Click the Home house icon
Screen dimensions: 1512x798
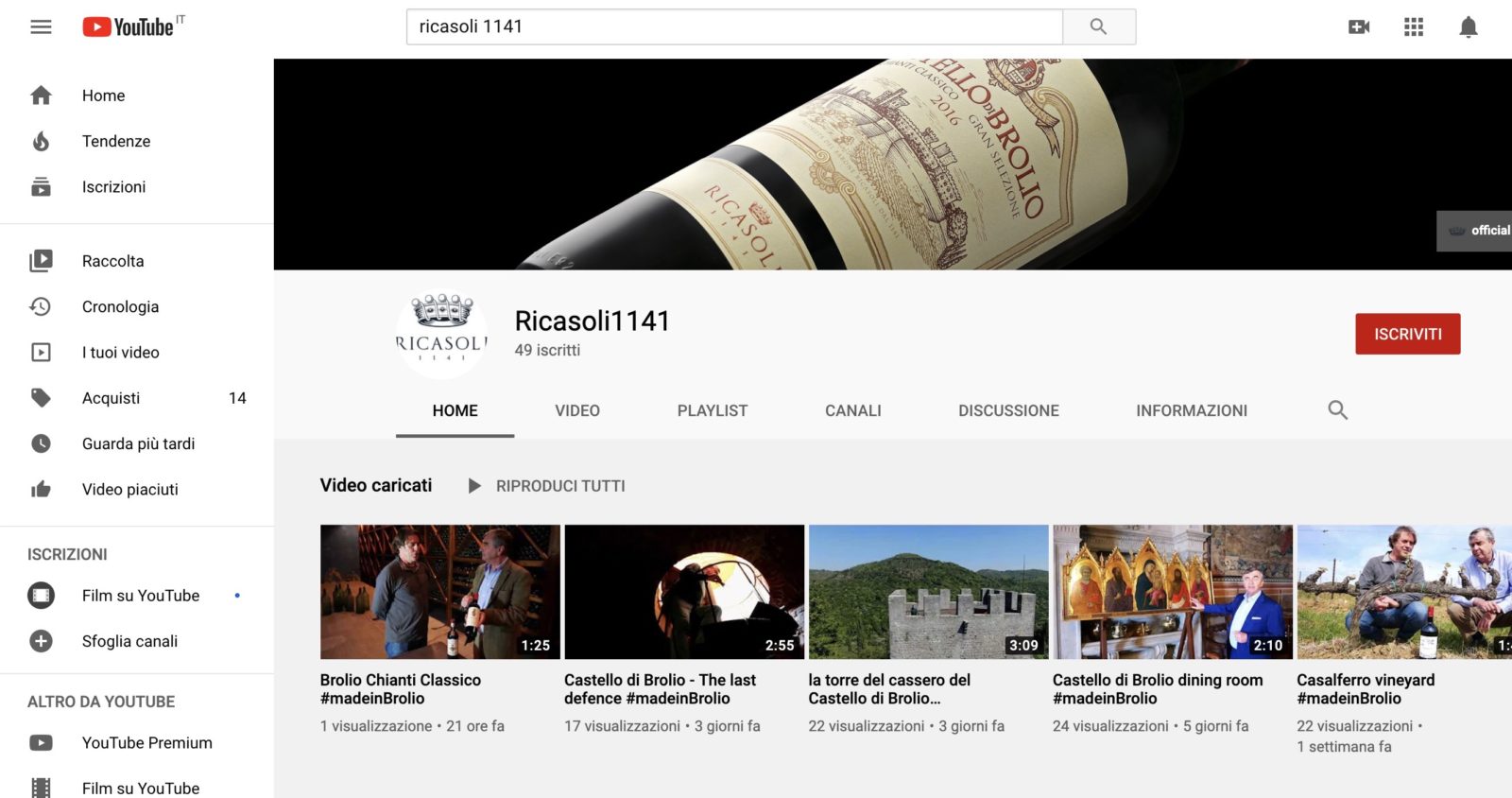41,95
